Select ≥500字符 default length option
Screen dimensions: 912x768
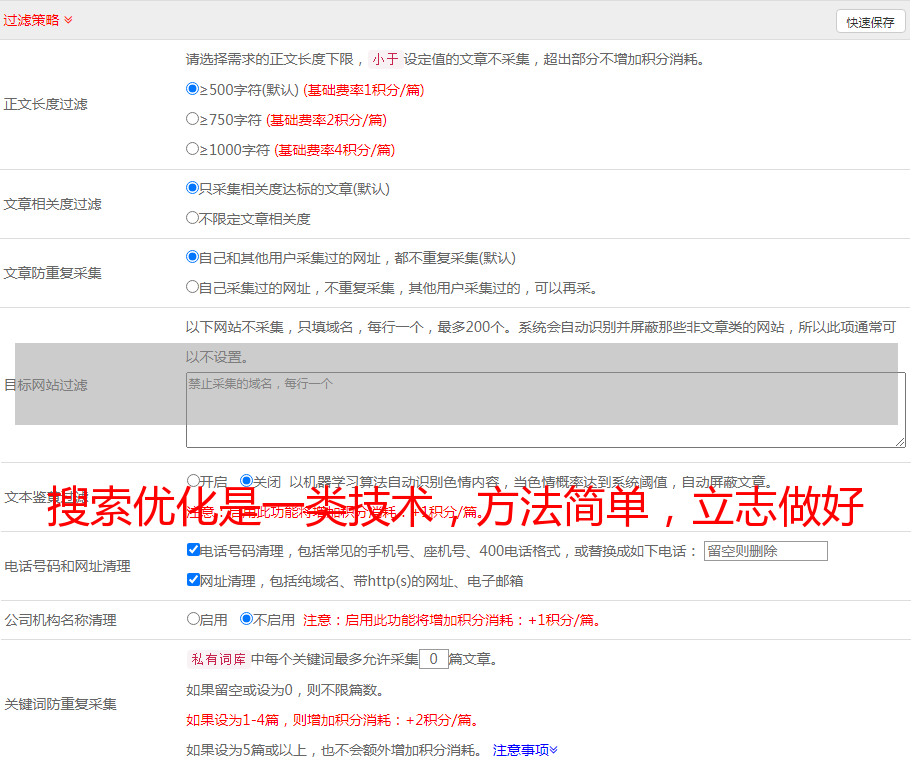coord(193,89)
